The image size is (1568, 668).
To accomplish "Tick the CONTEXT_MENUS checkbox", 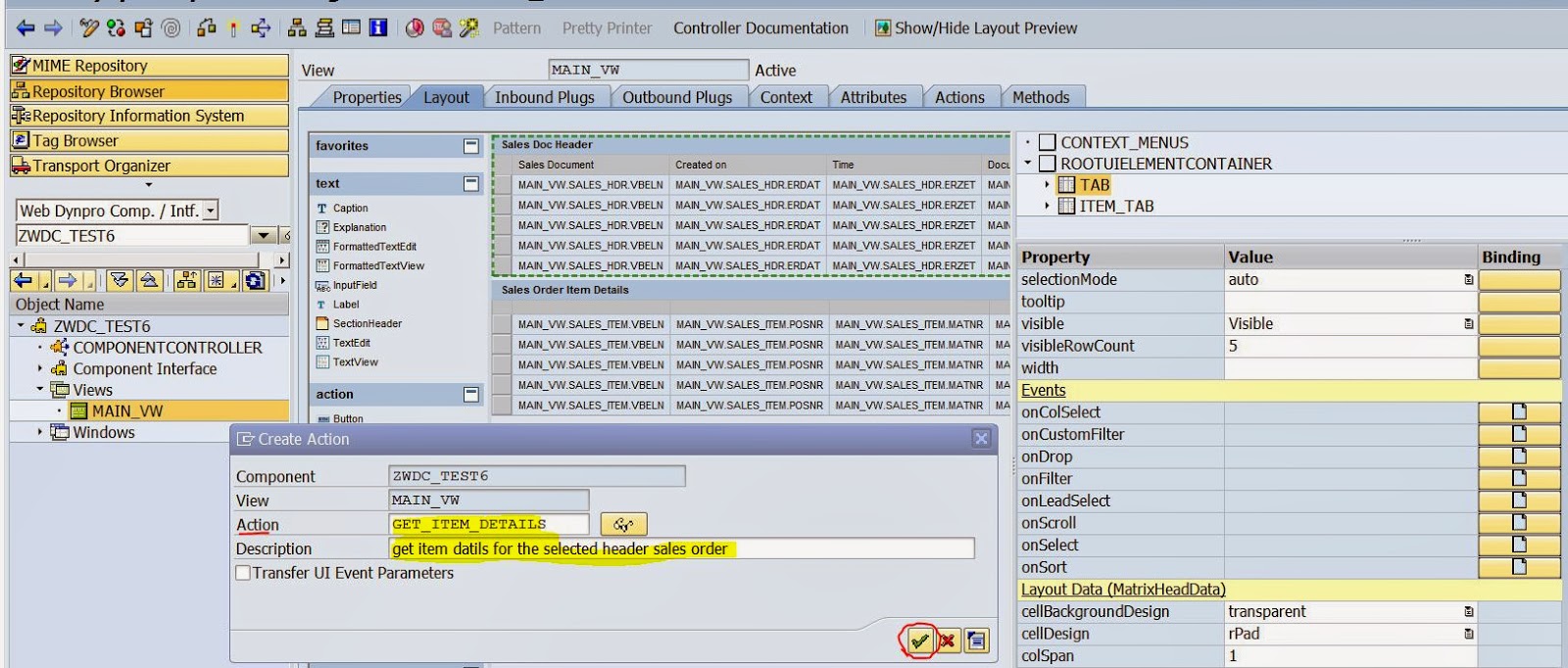I will click(x=1047, y=143).
